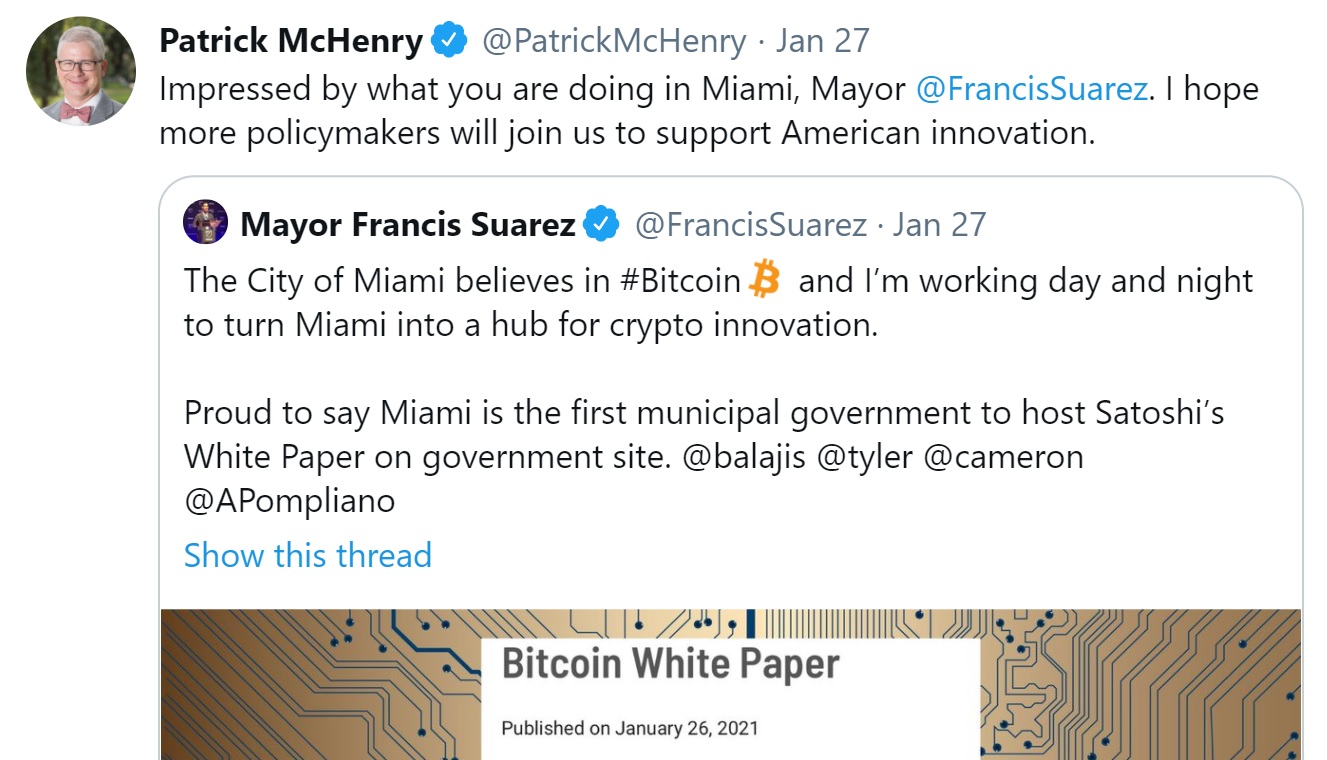The image size is (1327, 760).
Task: Click the gray @FrancisSuarez handle in quoted tweet
Action: 751,224
